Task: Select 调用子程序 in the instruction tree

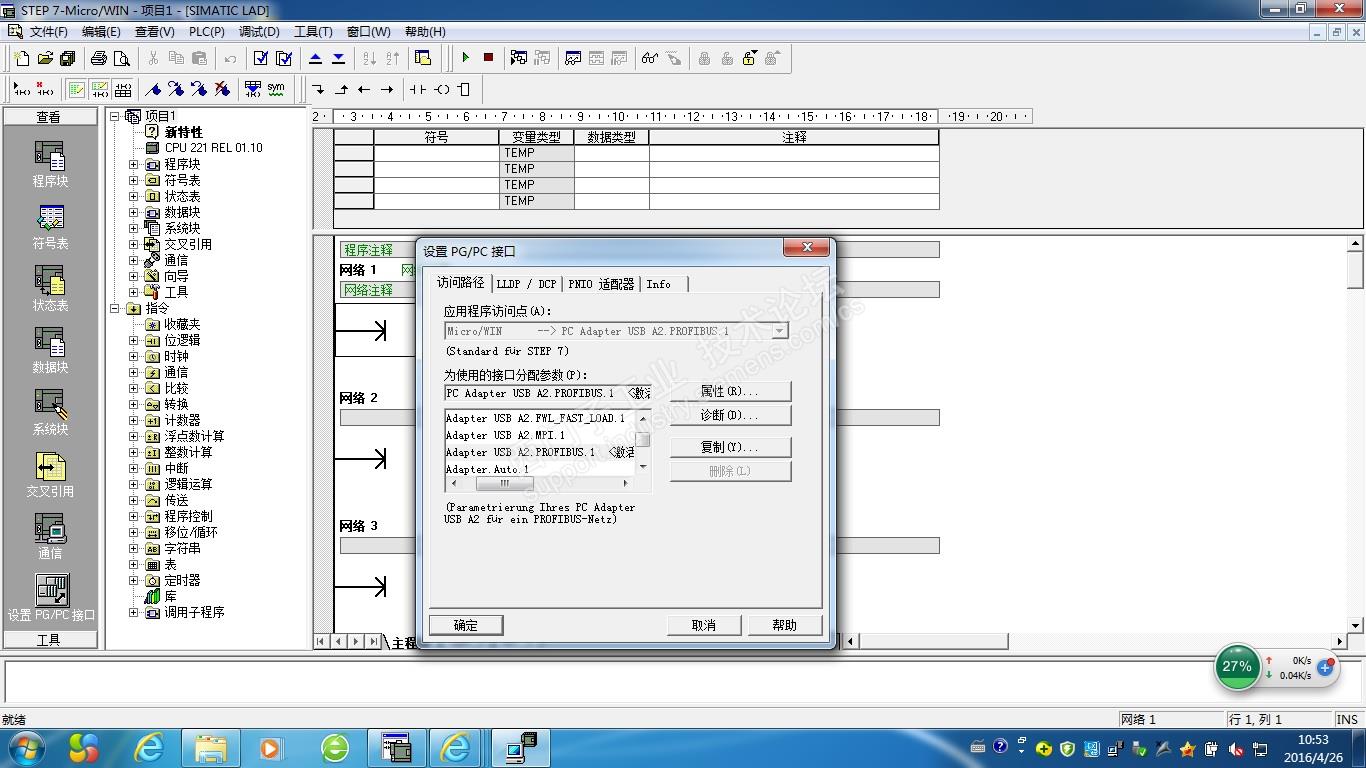Action: [x=194, y=612]
